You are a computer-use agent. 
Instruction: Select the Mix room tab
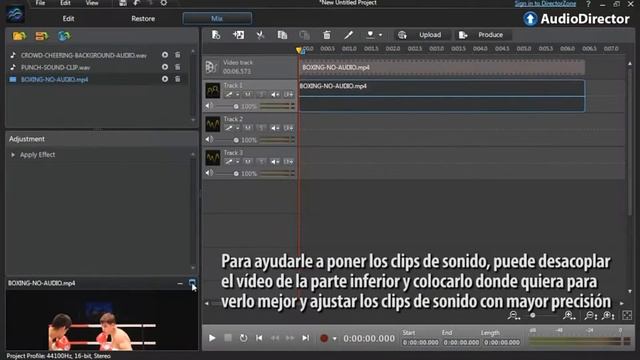point(217,18)
